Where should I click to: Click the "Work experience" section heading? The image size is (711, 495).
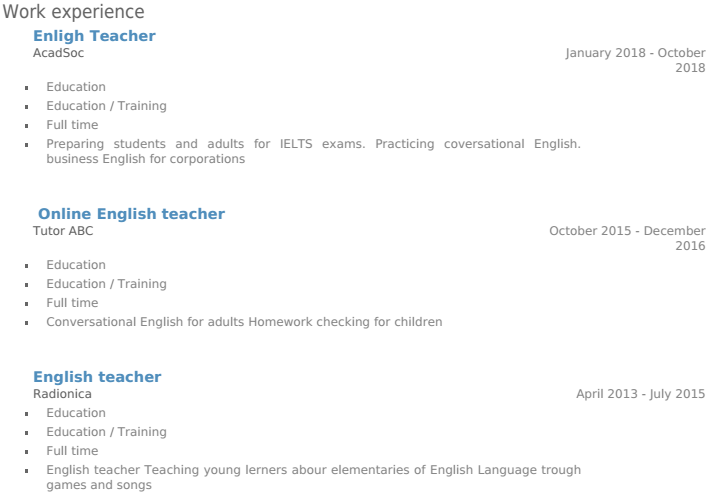tap(74, 12)
